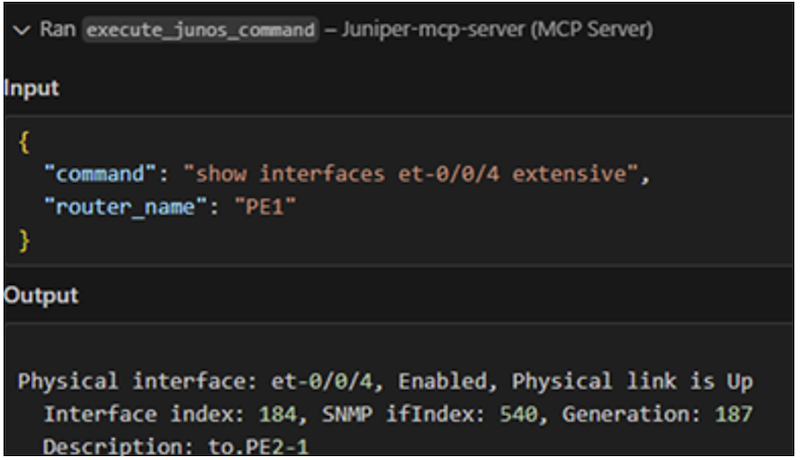Click the word Ran in header
Image resolution: width=800 pixels, height=460 pixels.
[58, 30]
